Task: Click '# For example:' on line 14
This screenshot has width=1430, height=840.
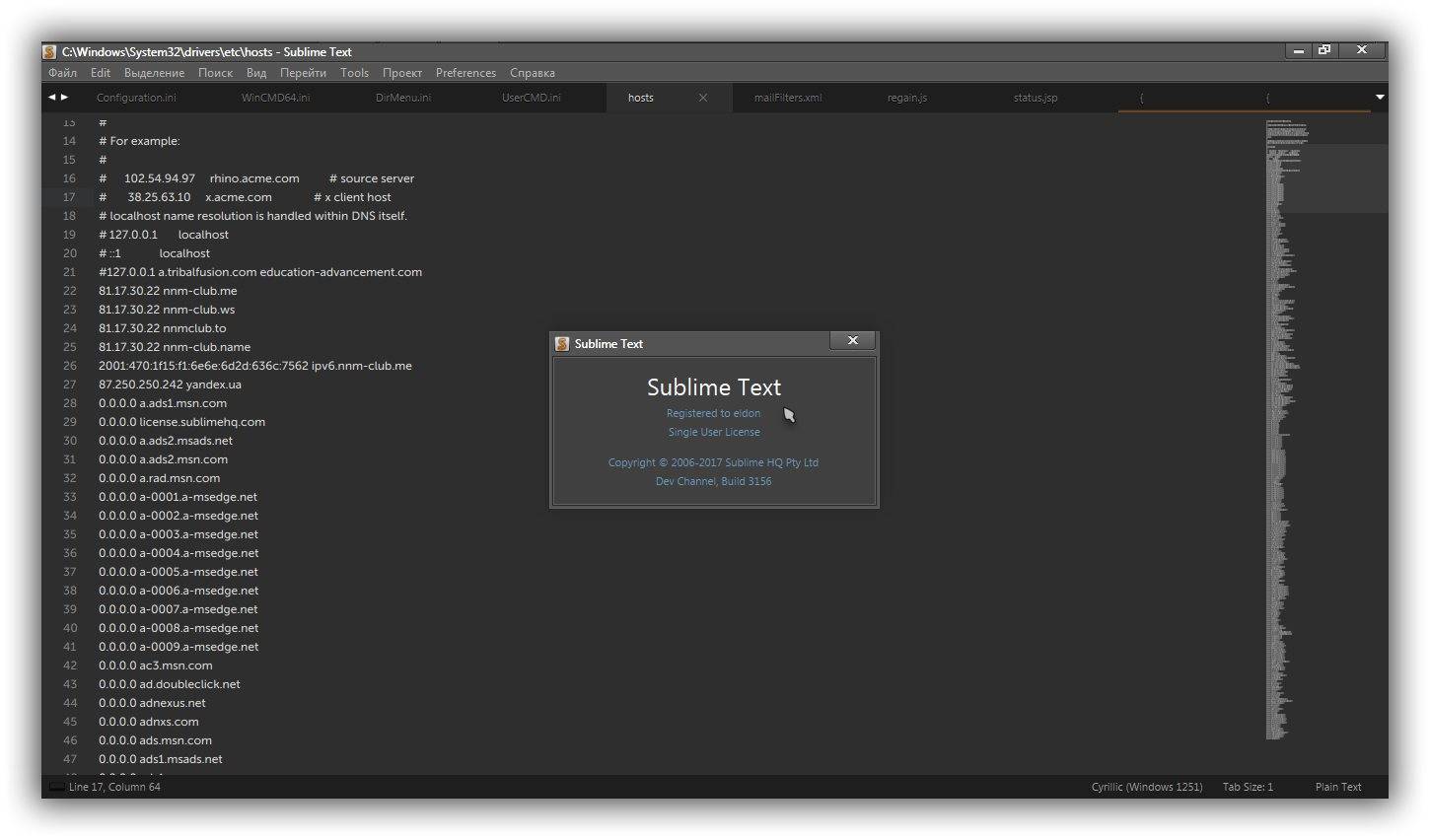Action: (139, 141)
